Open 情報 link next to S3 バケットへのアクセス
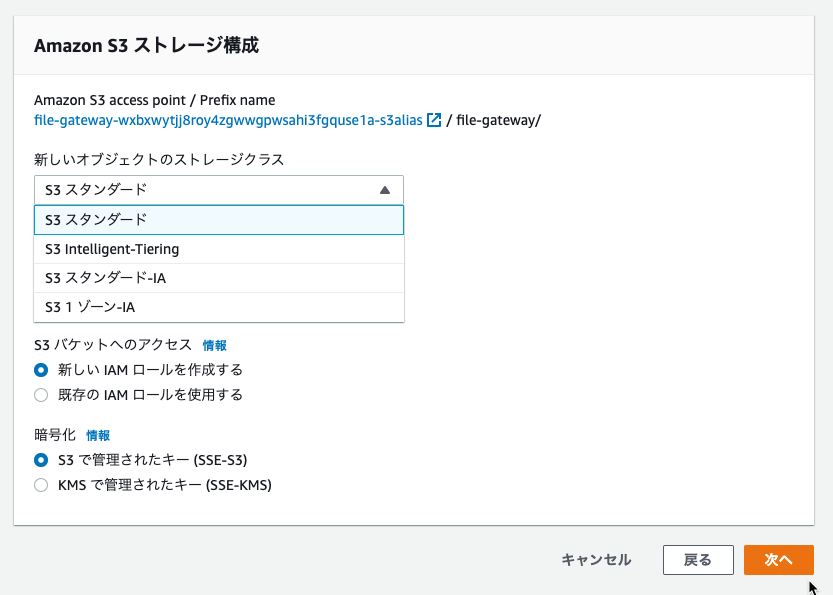 click(x=215, y=345)
